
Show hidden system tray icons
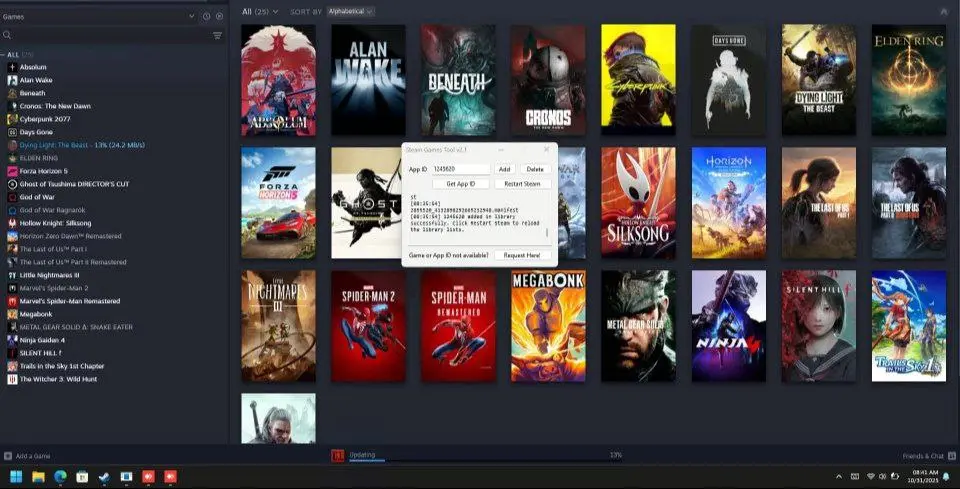point(839,476)
